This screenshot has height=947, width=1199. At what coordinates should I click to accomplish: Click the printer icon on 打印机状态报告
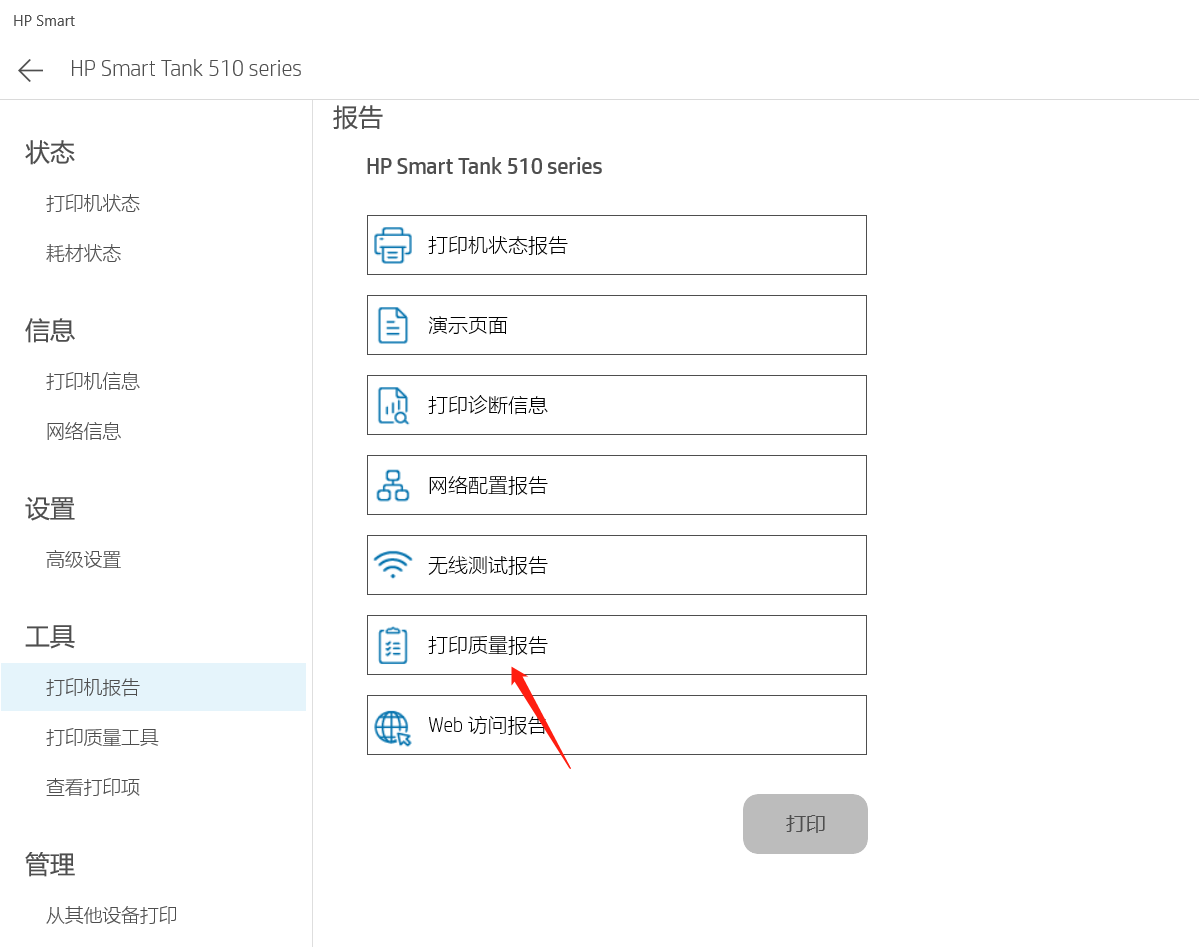[393, 244]
